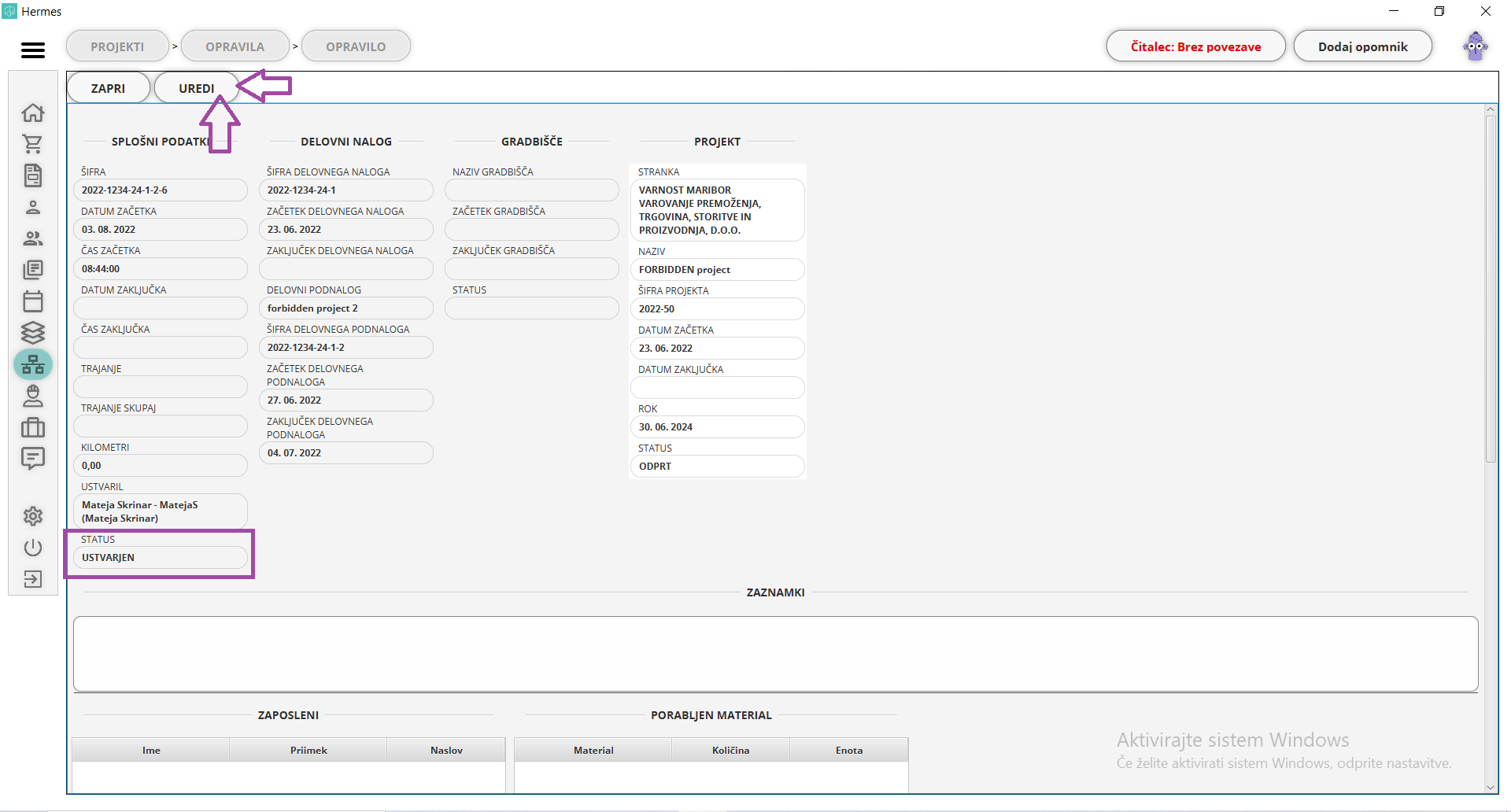Click ZAKLJUČEK DELOVNEGA PODNALOGA field 04. 07. 2022
This screenshot has width=1511, height=812.
point(346,453)
